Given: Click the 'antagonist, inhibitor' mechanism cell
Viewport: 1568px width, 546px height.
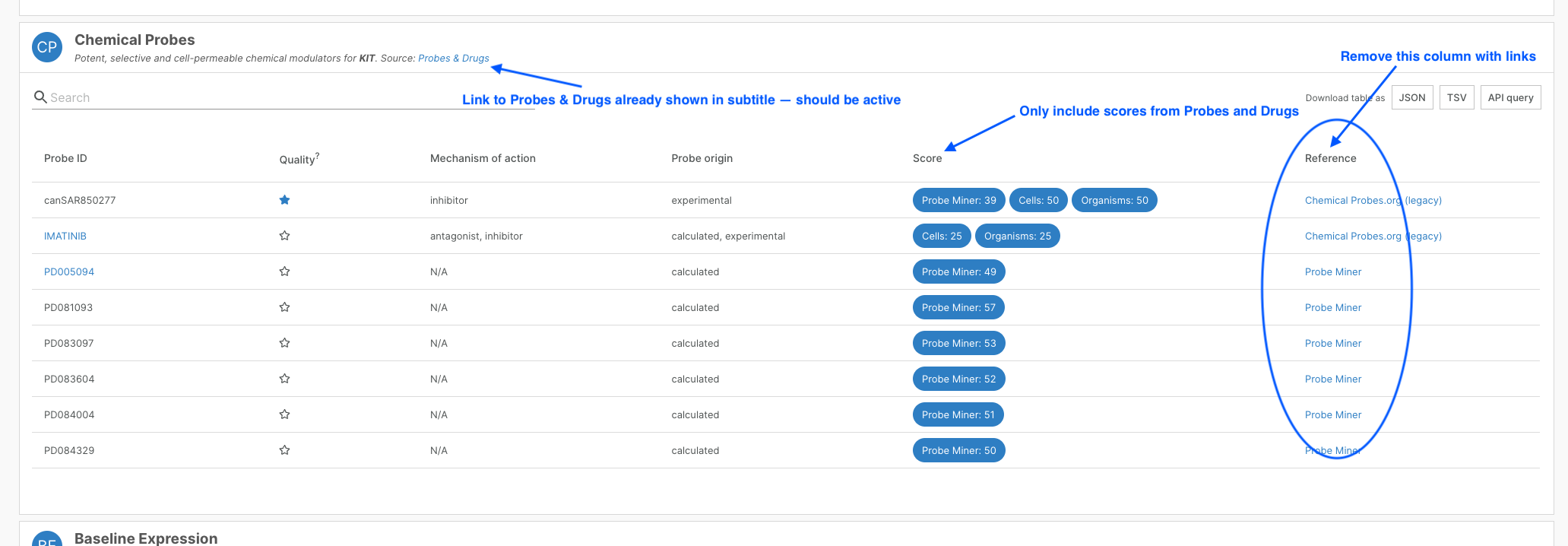Looking at the screenshot, I should pos(477,236).
